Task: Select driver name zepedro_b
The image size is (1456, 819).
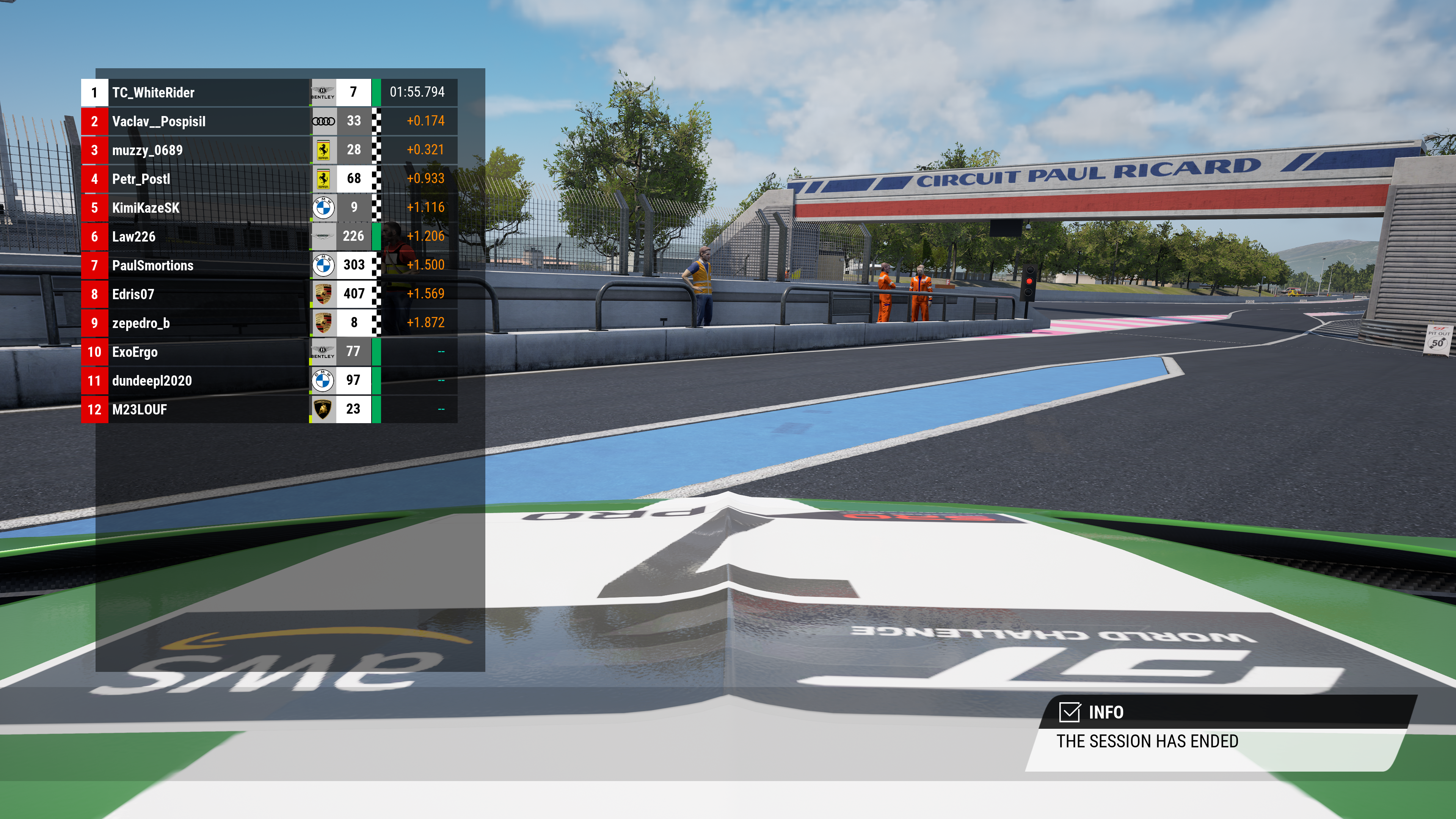Action: [x=141, y=323]
